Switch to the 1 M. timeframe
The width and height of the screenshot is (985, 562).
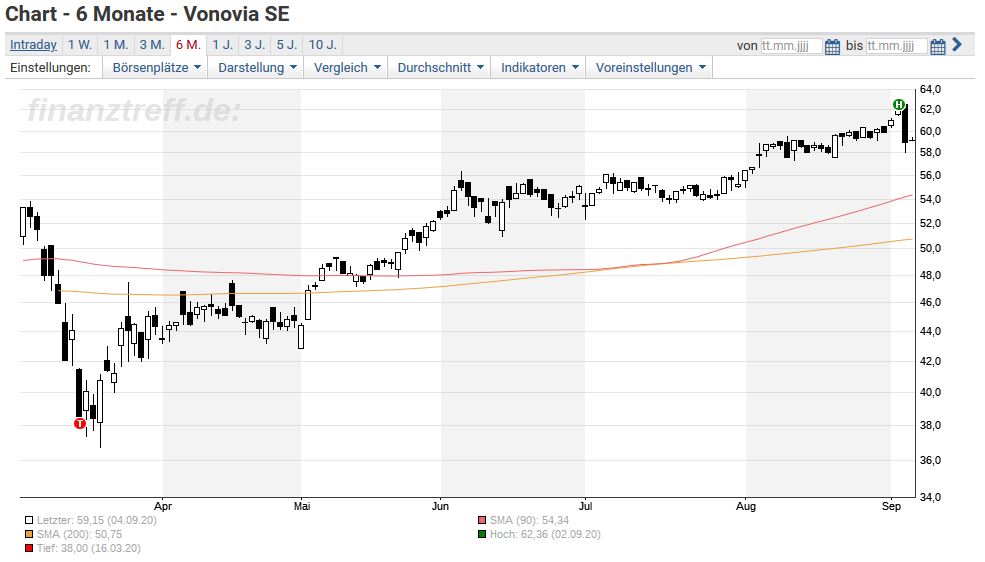pyautogui.click(x=116, y=45)
